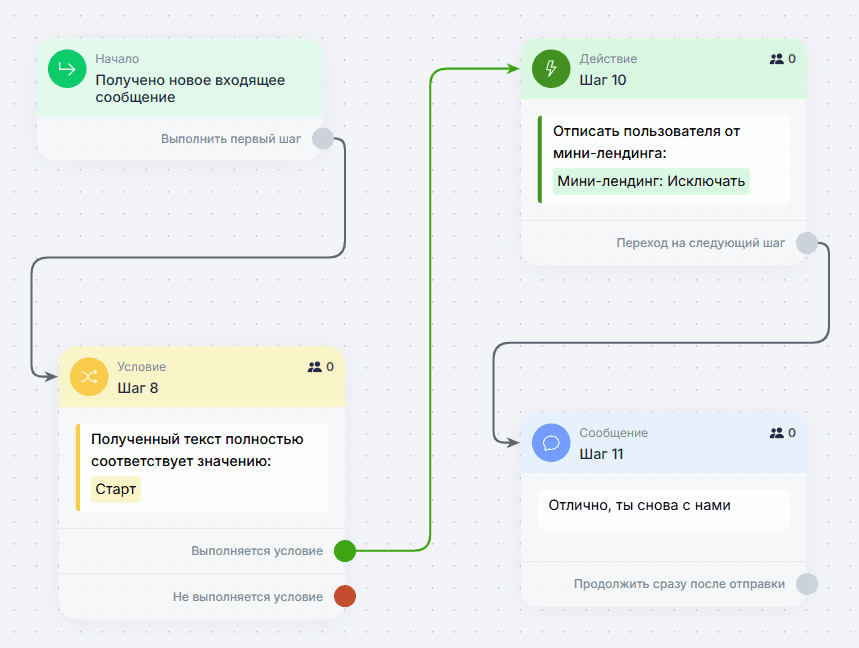Click the Получено новое входящее сообщение title
The image size is (859, 648).
(190, 89)
